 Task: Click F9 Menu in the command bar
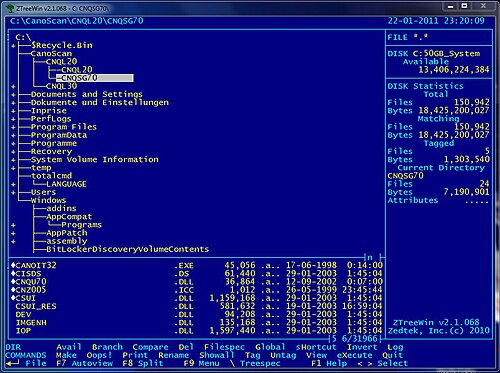click(x=201, y=363)
